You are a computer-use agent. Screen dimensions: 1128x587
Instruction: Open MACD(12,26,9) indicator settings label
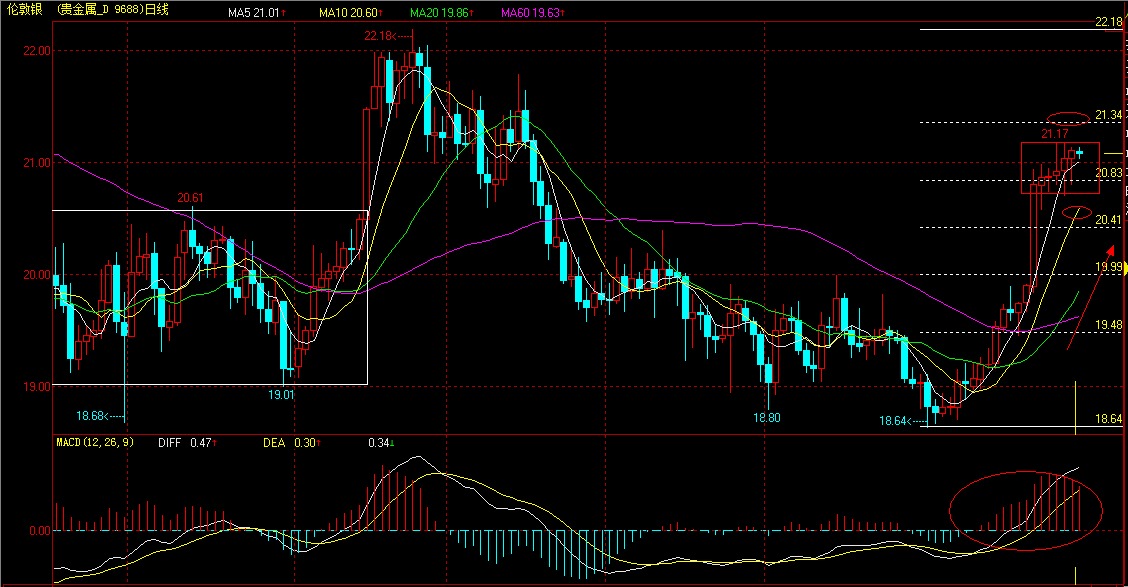95,441
